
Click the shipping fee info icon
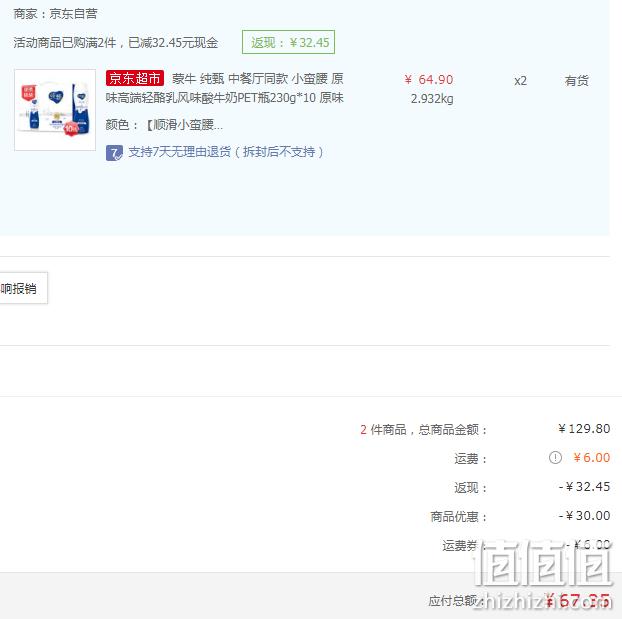[x=555, y=458]
